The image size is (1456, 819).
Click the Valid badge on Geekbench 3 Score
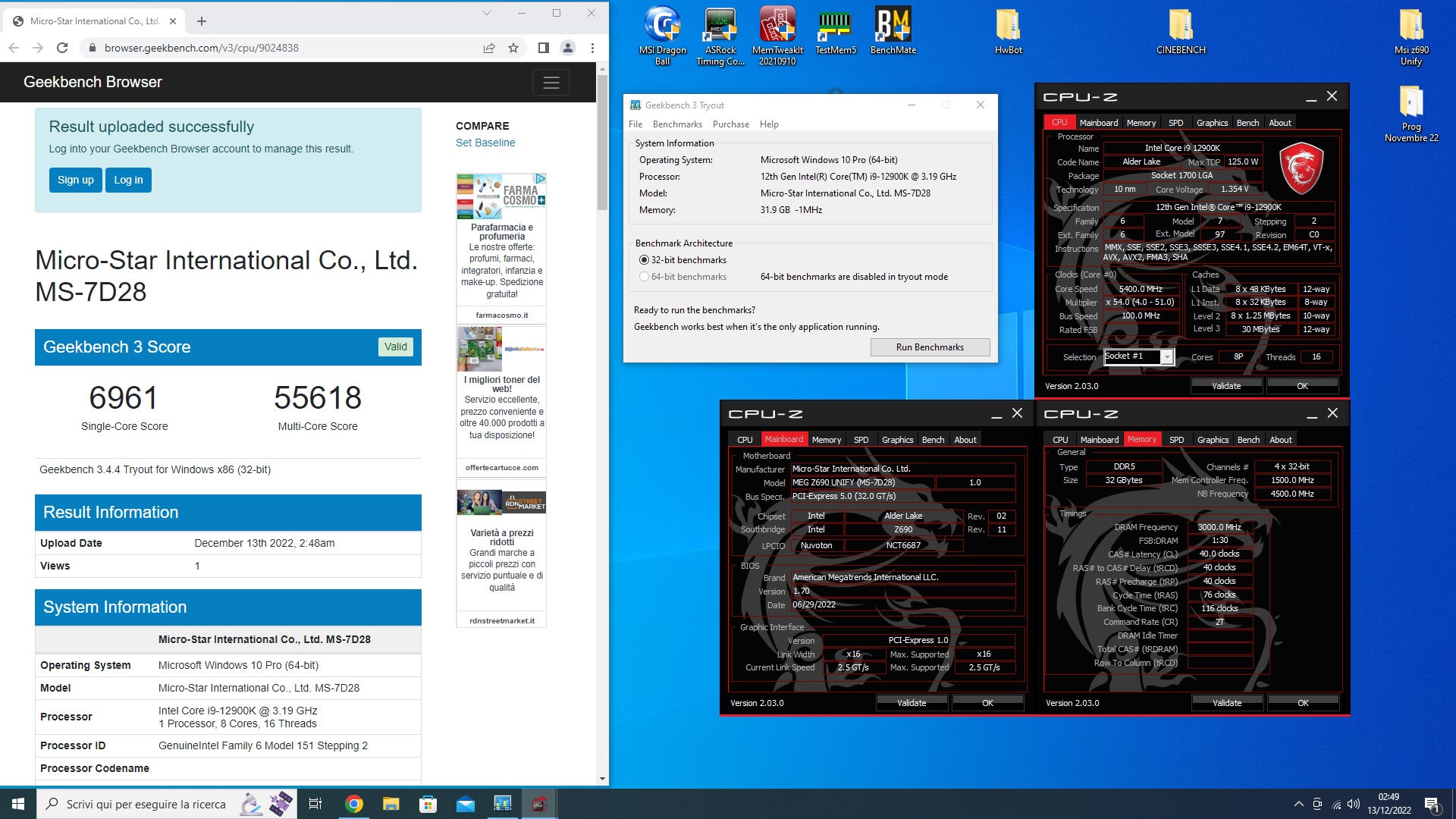point(395,347)
